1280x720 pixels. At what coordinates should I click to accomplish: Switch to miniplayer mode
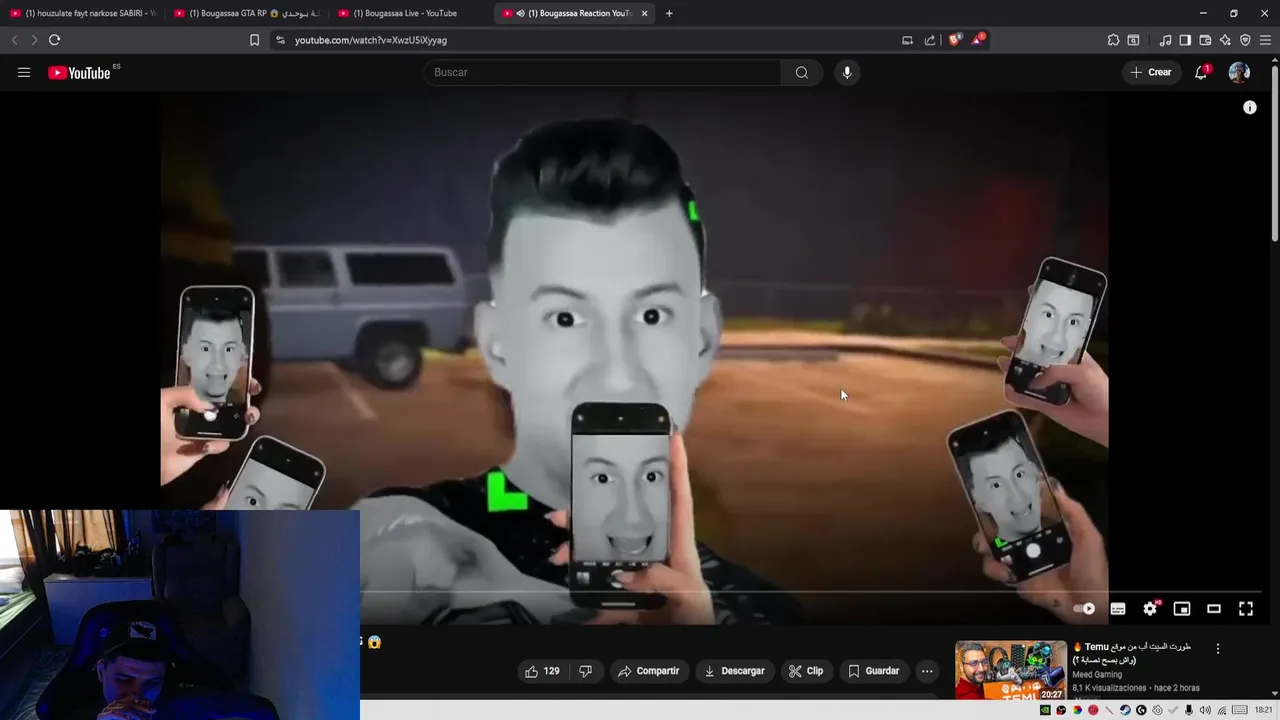click(1182, 608)
